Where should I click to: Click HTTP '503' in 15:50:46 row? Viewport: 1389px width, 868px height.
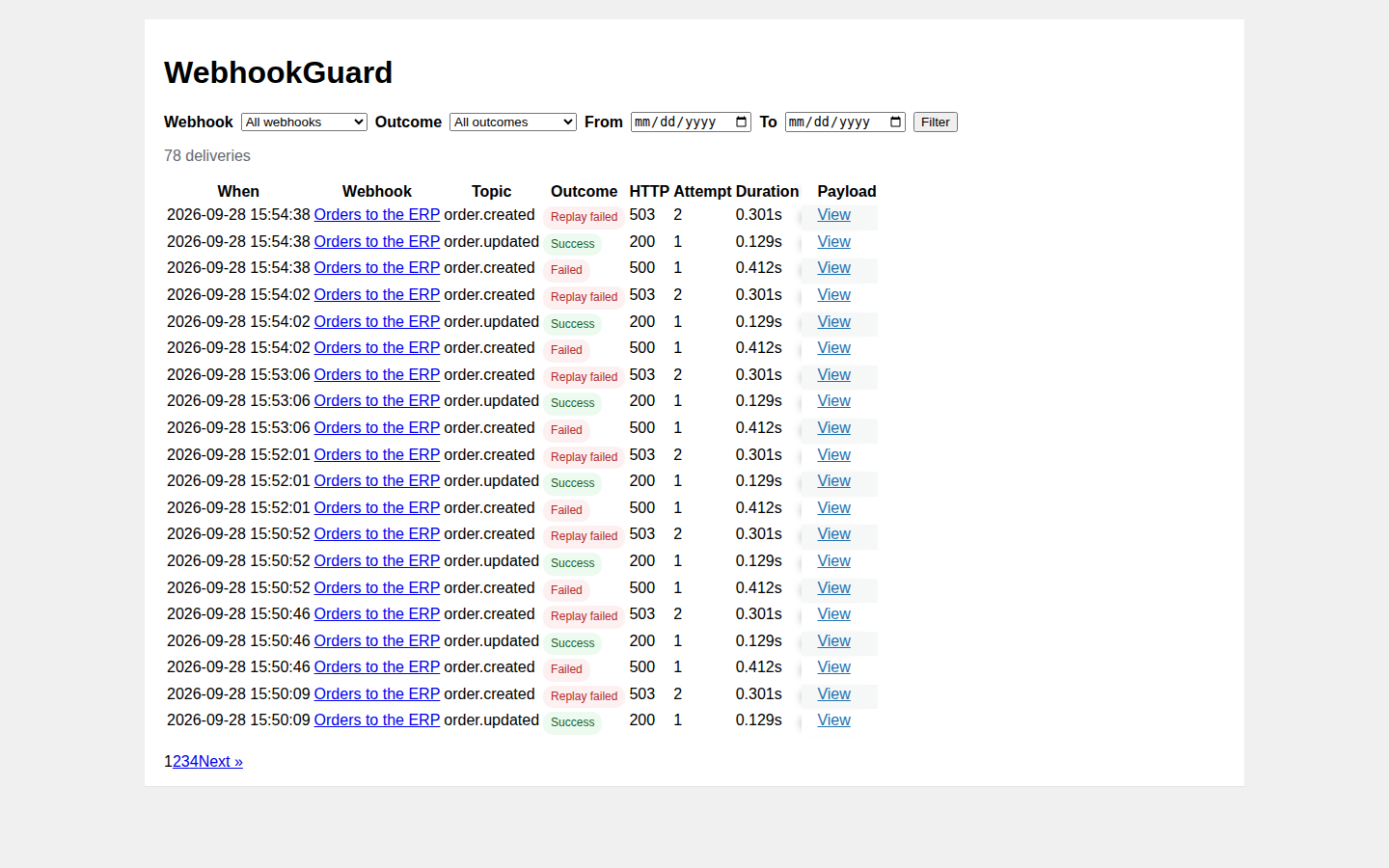tap(642, 613)
